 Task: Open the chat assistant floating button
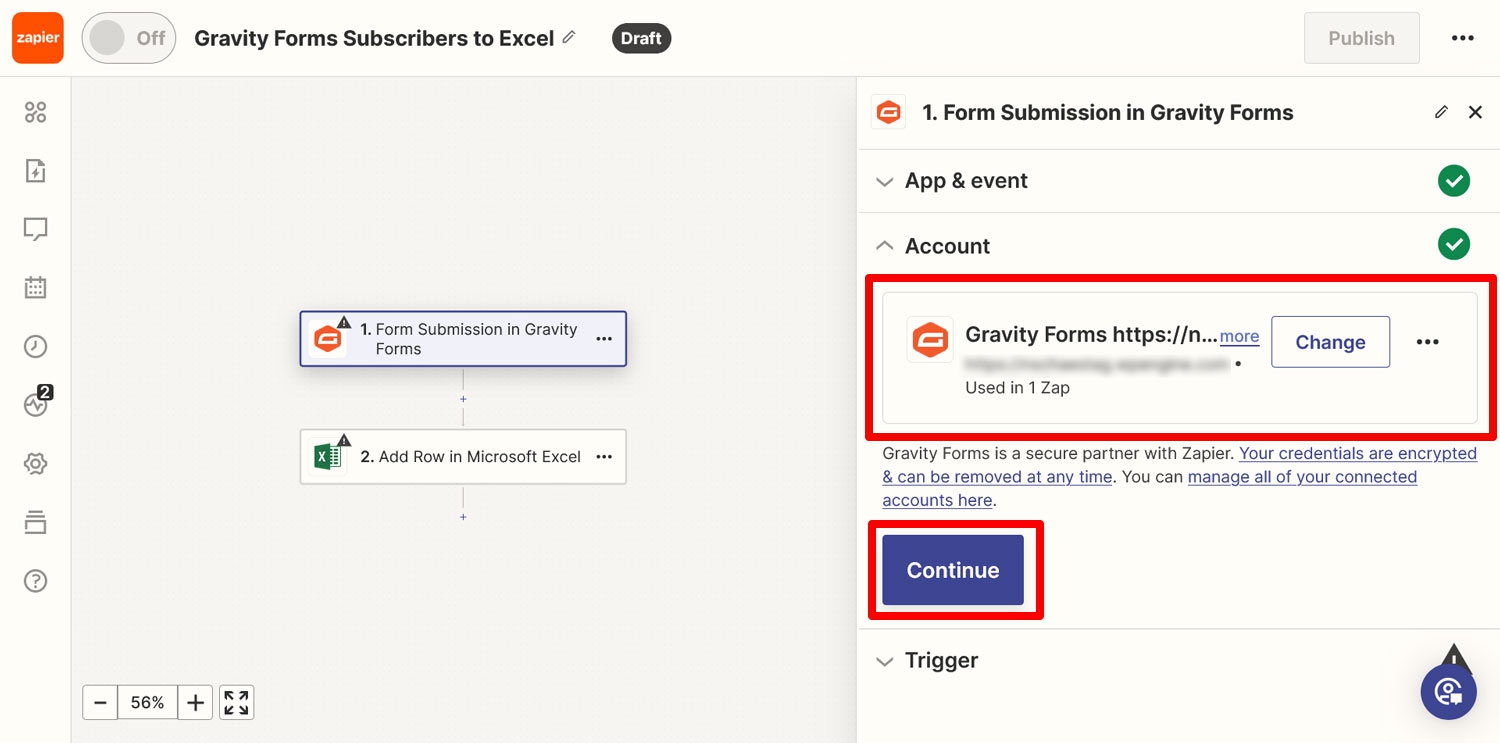point(1449,692)
